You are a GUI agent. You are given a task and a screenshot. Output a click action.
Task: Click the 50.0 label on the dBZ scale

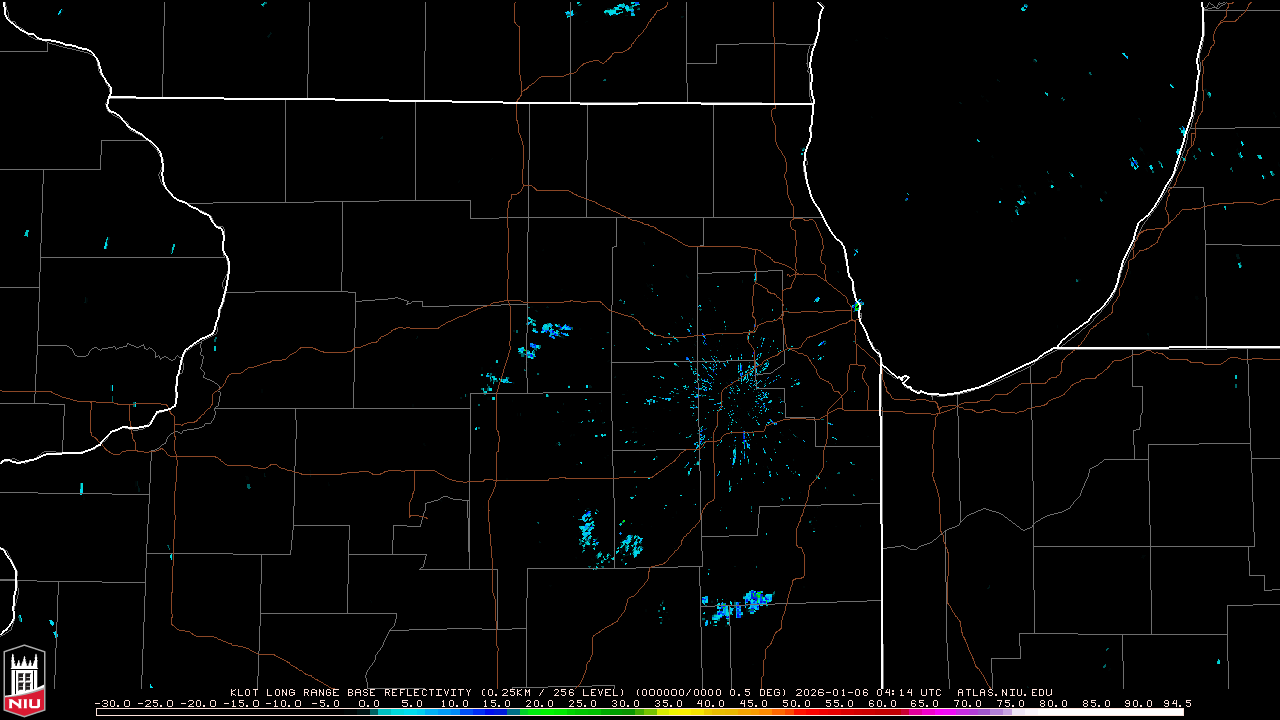(797, 703)
